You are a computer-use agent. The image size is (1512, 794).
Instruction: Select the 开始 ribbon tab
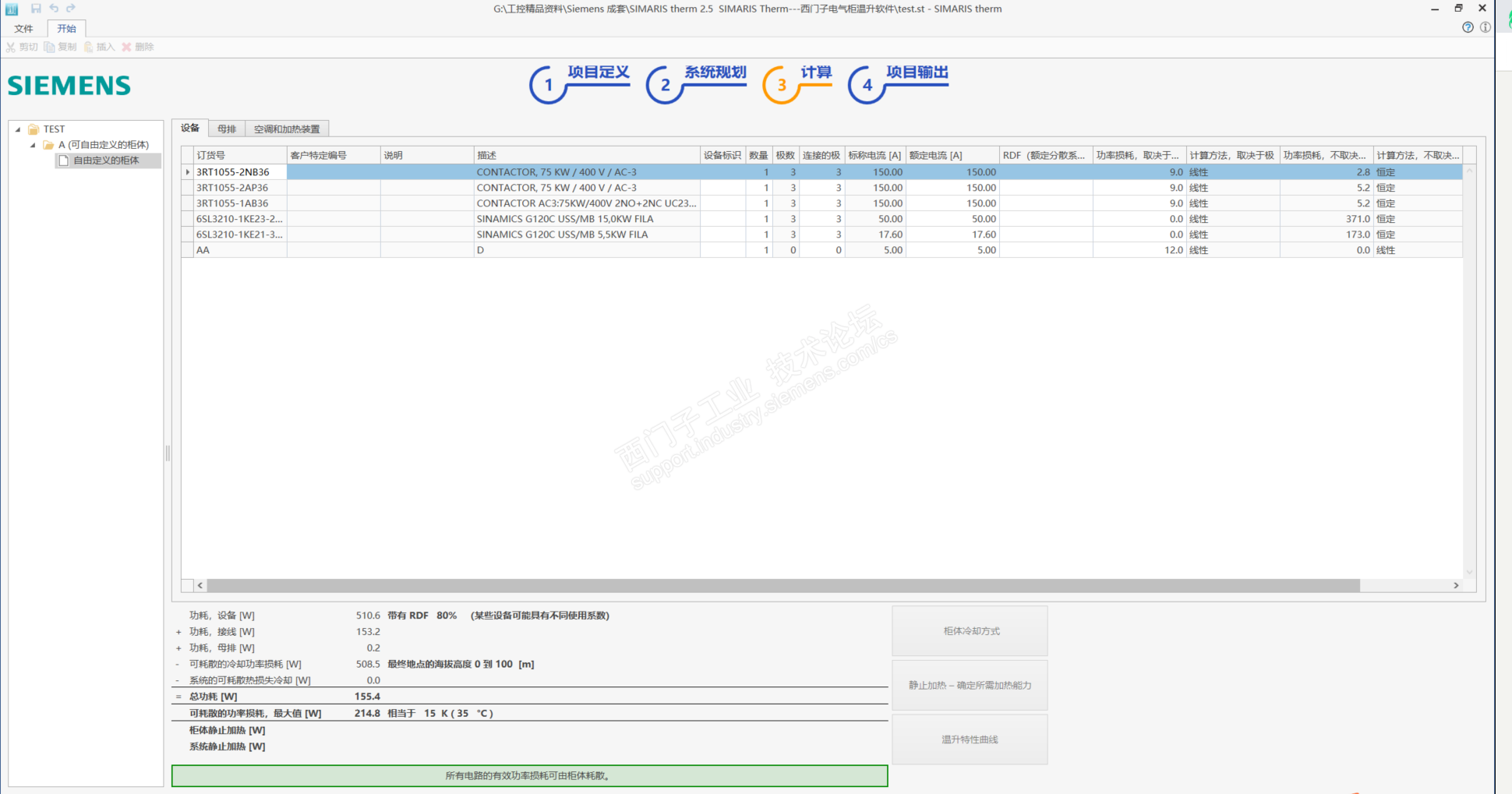(66, 29)
